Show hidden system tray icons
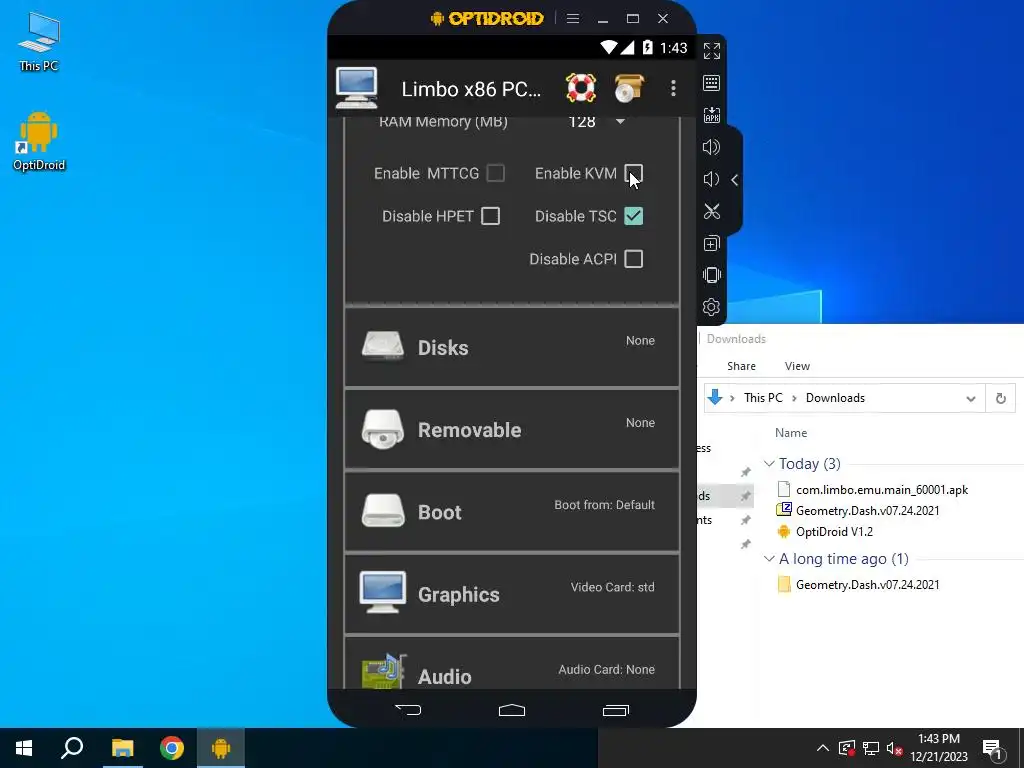 [823, 748]
